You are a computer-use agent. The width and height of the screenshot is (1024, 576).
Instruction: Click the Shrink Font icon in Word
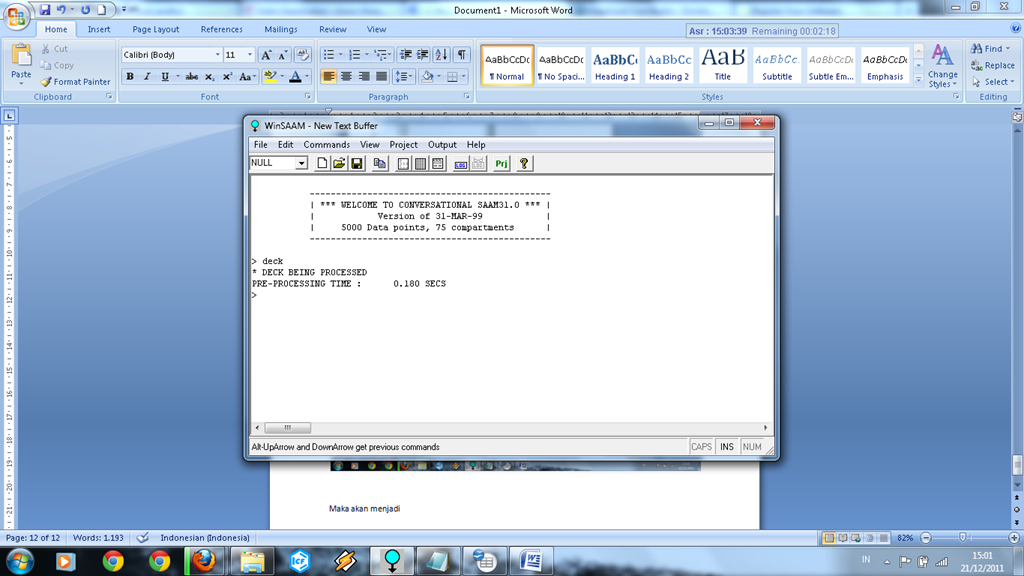pos(283,55)
